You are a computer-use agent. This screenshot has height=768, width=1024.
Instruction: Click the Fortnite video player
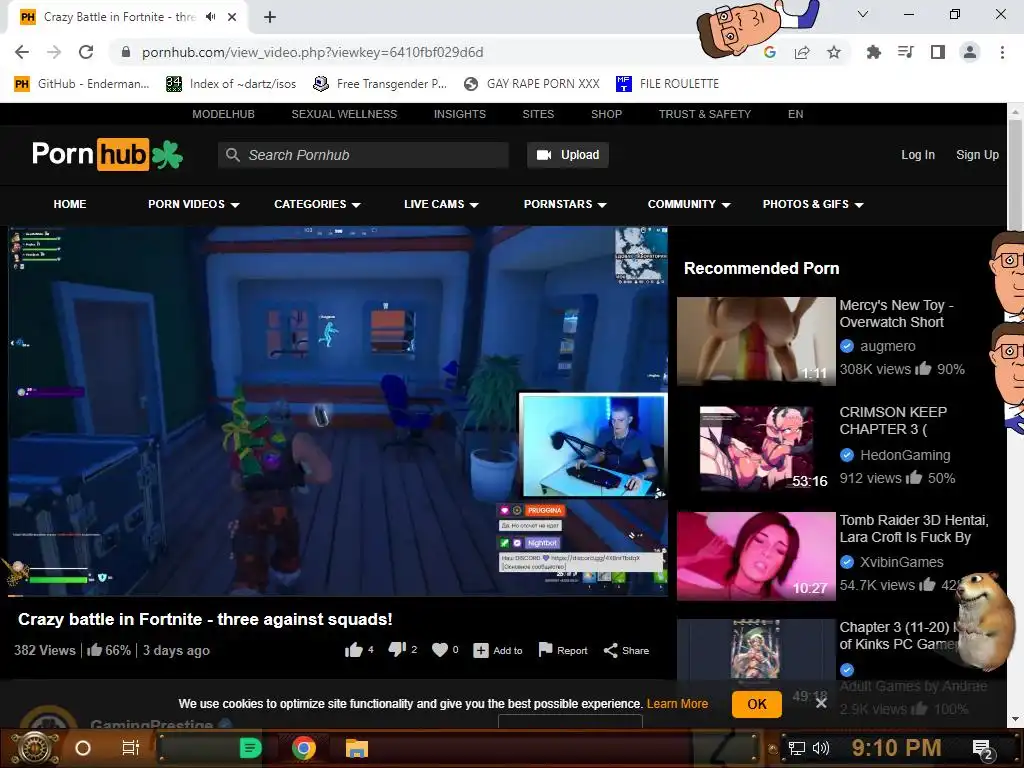click(338, 410)
